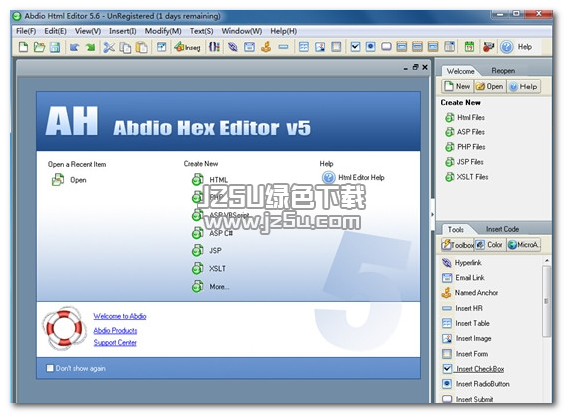
Task: Create new XSLT Files from side panel
Action: [467, 177]
